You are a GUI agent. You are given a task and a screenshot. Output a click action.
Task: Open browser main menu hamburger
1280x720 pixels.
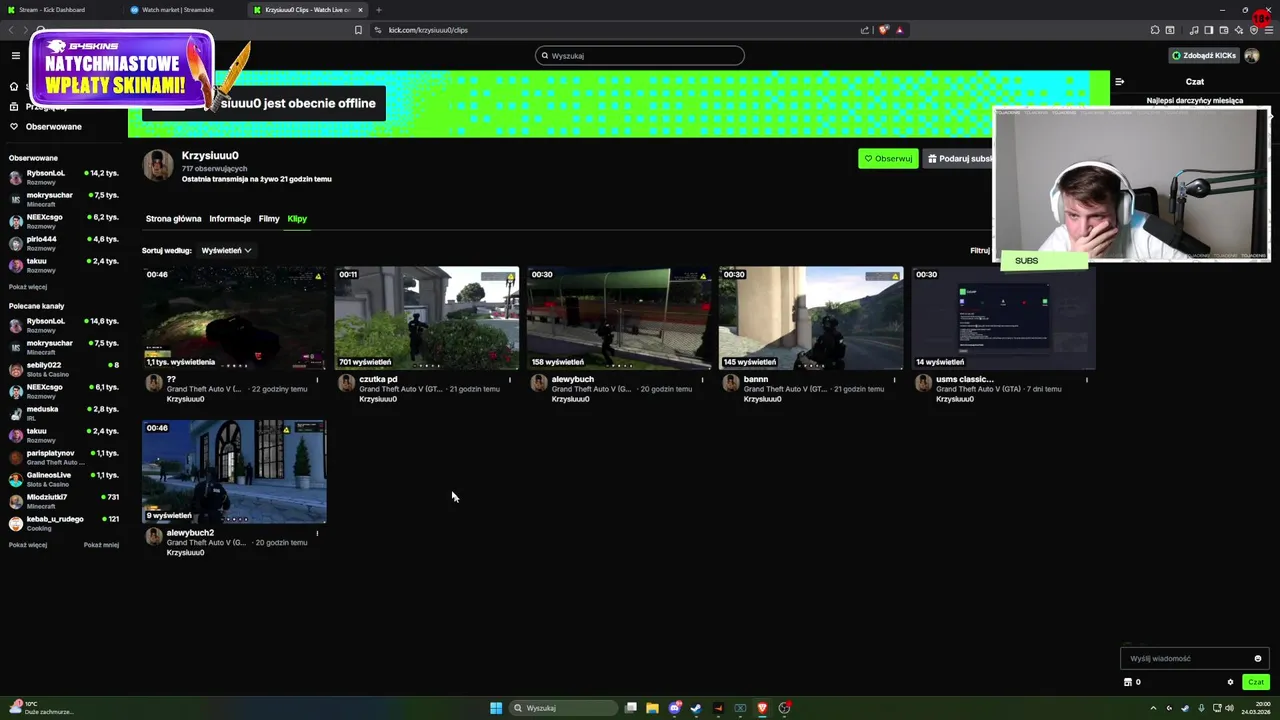click(1269, 30)
